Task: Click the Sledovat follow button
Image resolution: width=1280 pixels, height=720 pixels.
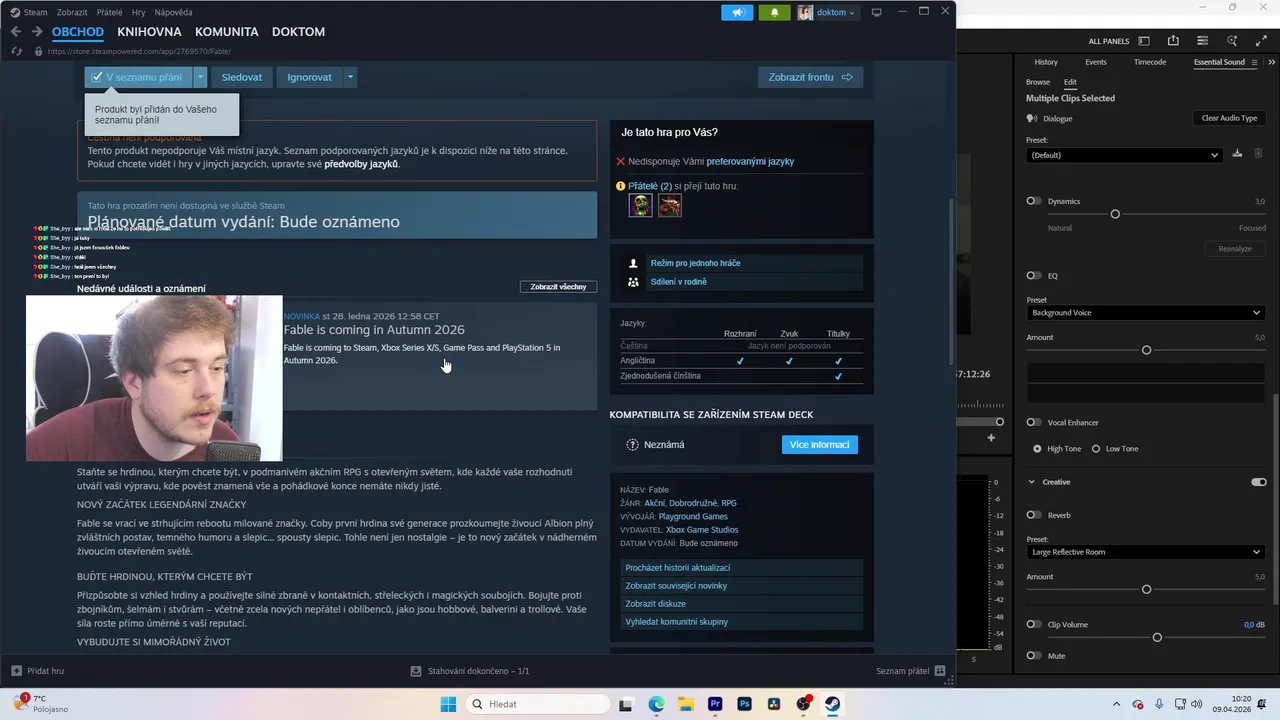Action: tap(242, 77)
